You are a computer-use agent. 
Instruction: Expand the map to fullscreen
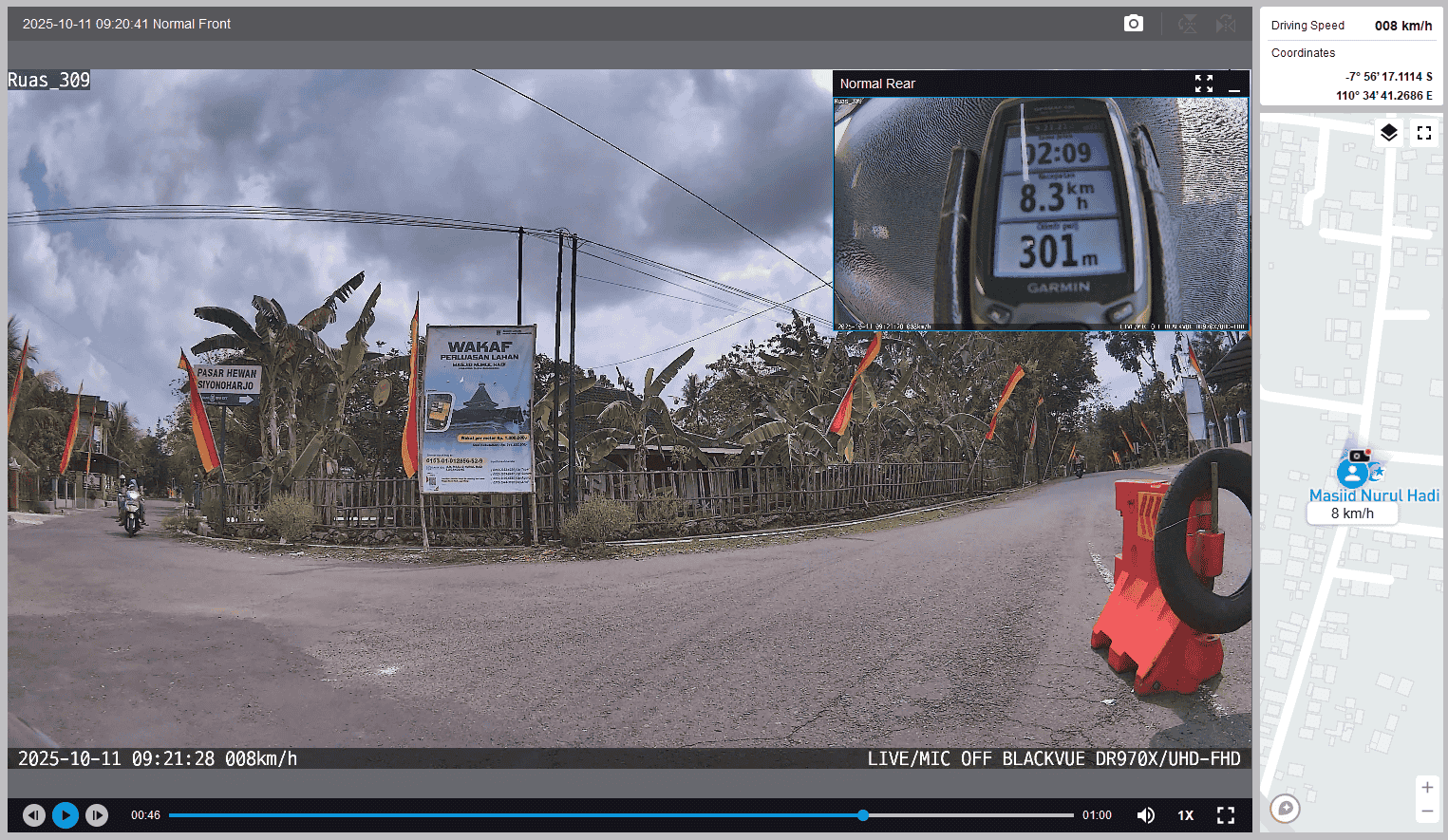tap(1423, 133)
